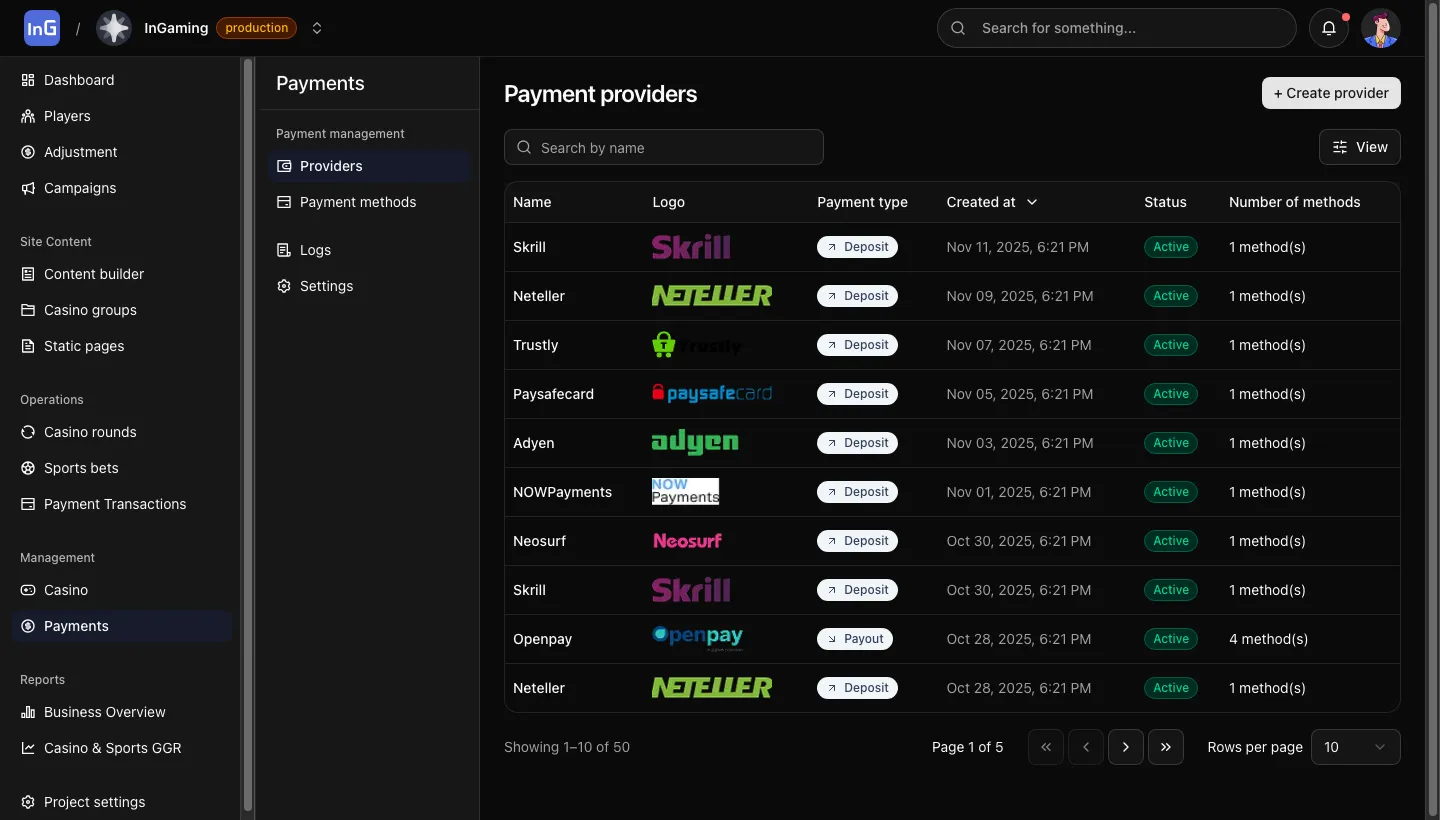Open Sports bets from the sidebar
This screenshot has width=1440, height=820.
[81, 468]
